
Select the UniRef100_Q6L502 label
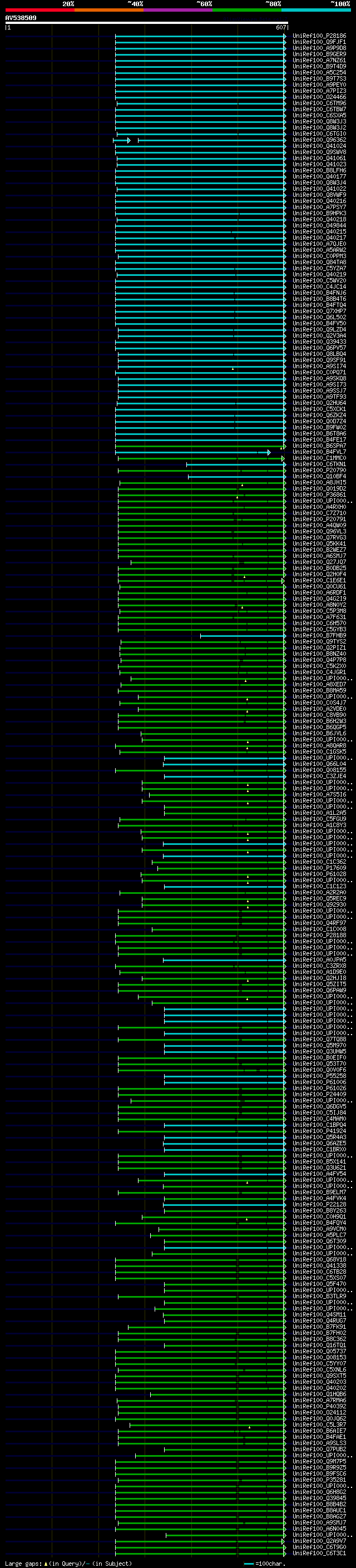(319, 317)
